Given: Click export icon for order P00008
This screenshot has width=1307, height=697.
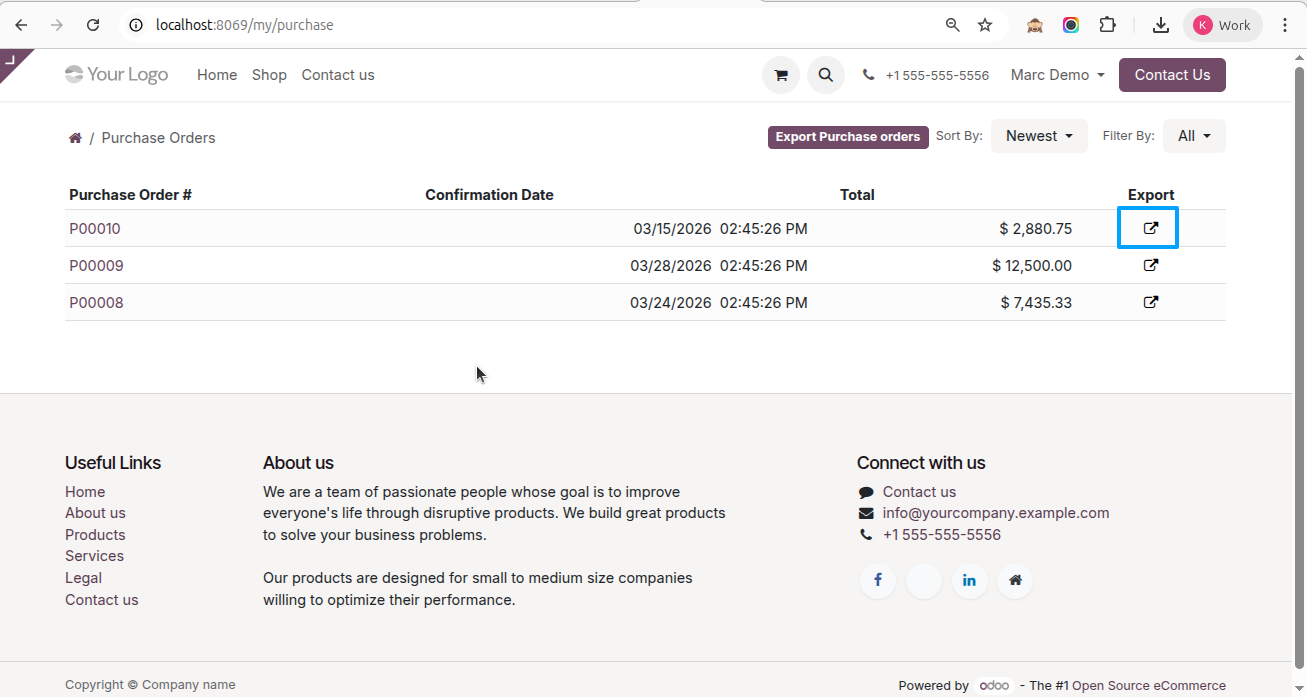Looking at the screenshot, I should [x=1151, y=302].
